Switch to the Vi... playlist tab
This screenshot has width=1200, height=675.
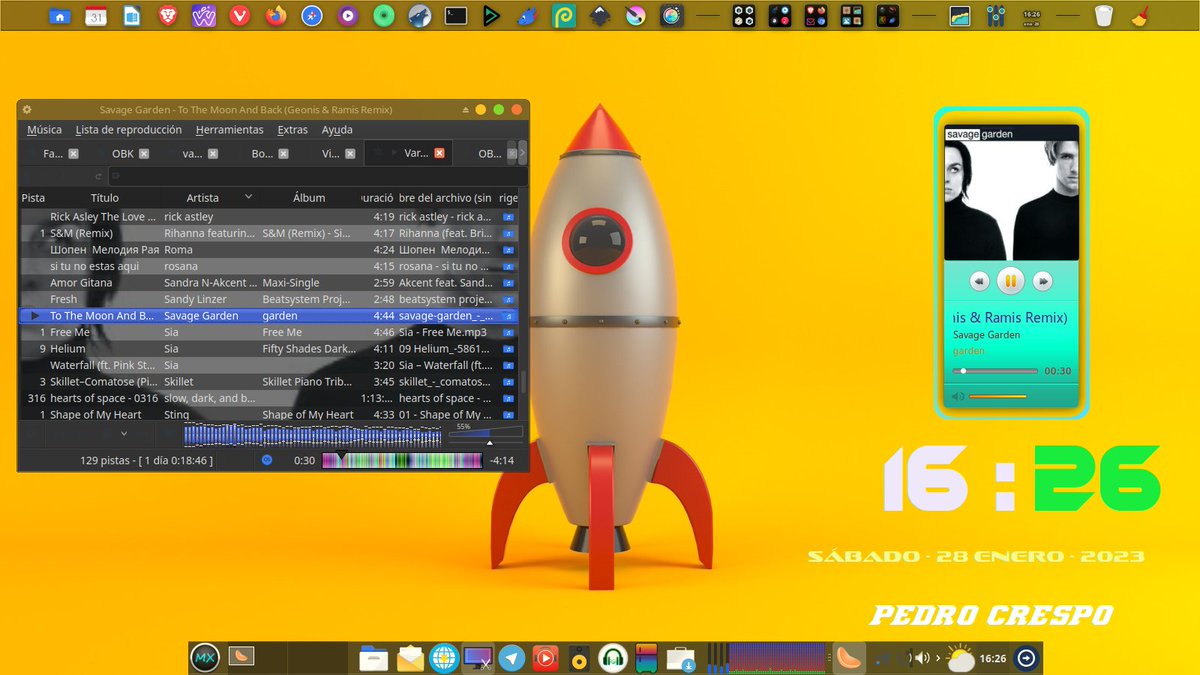[x=331, y=154]
